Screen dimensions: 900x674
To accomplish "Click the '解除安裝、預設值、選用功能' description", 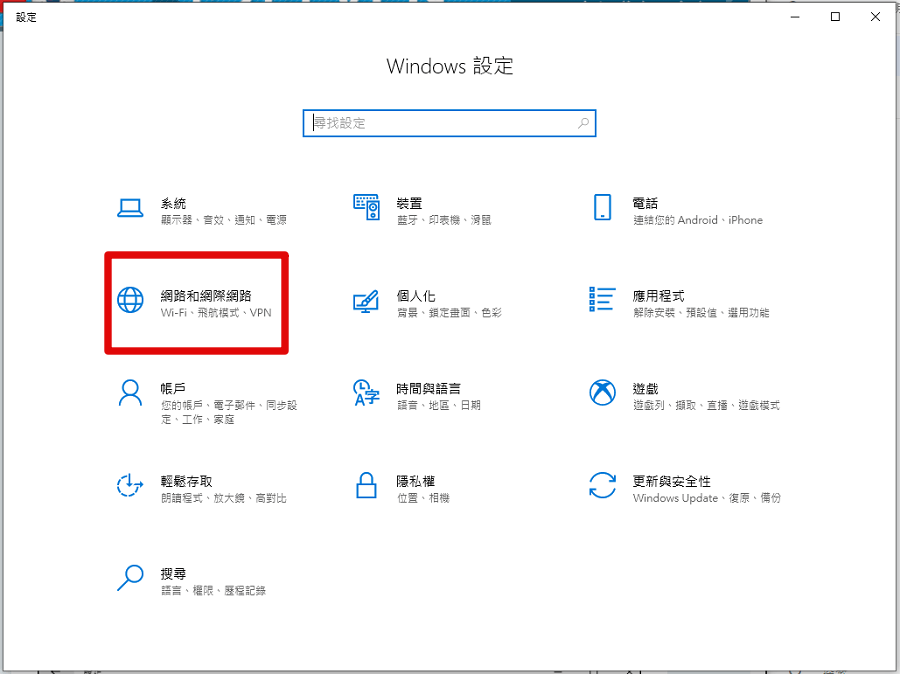I will 701,312.
